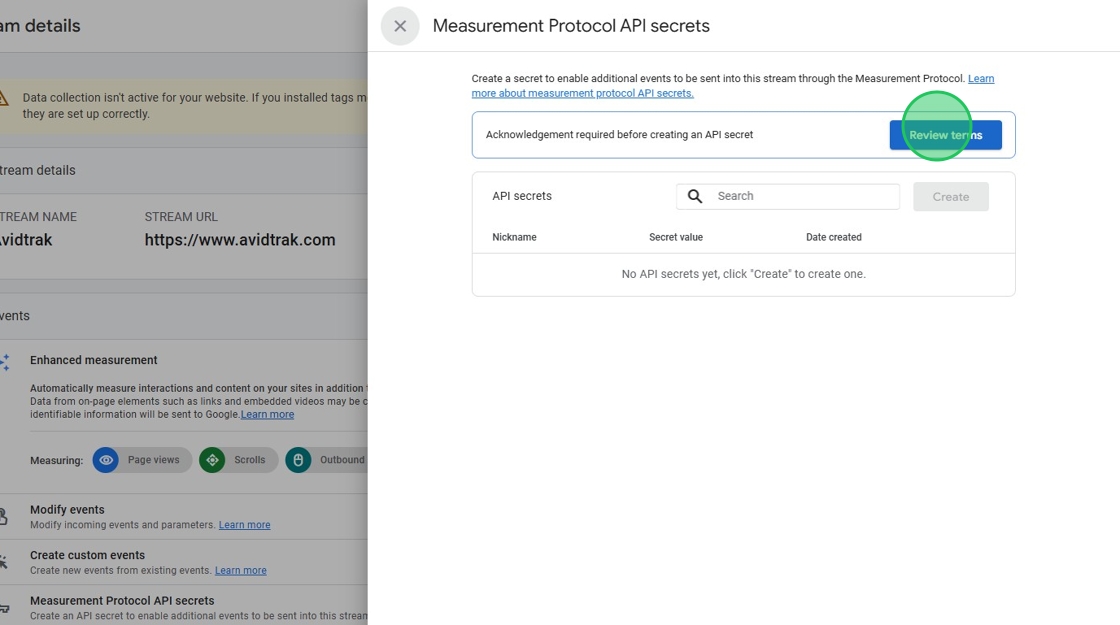Click the Secret value column header
The image size is (1120, 625).
tap(676, 237)
